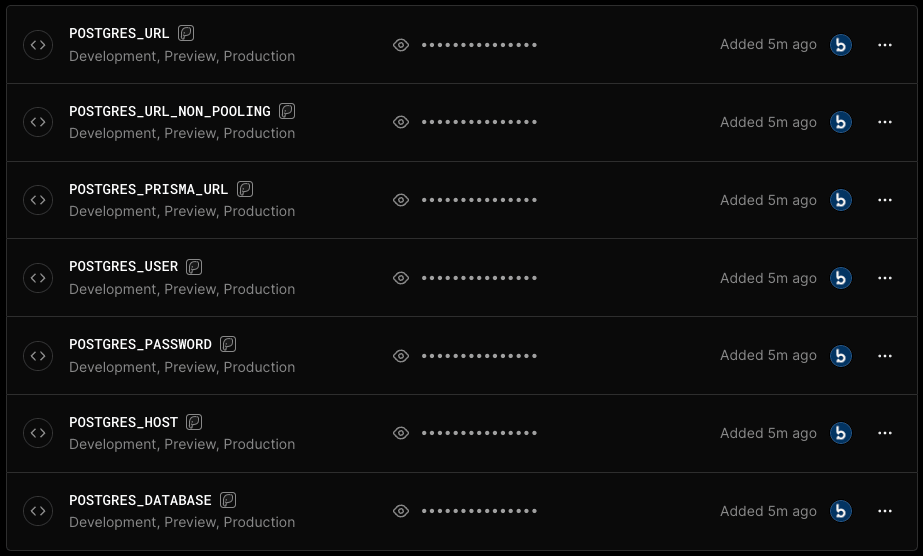The width and height of the screenshot is (923, 556).
Task: Click the integration badge next to POSTGRES_USER
Action: pyautogui.click(x=194, y=267)
